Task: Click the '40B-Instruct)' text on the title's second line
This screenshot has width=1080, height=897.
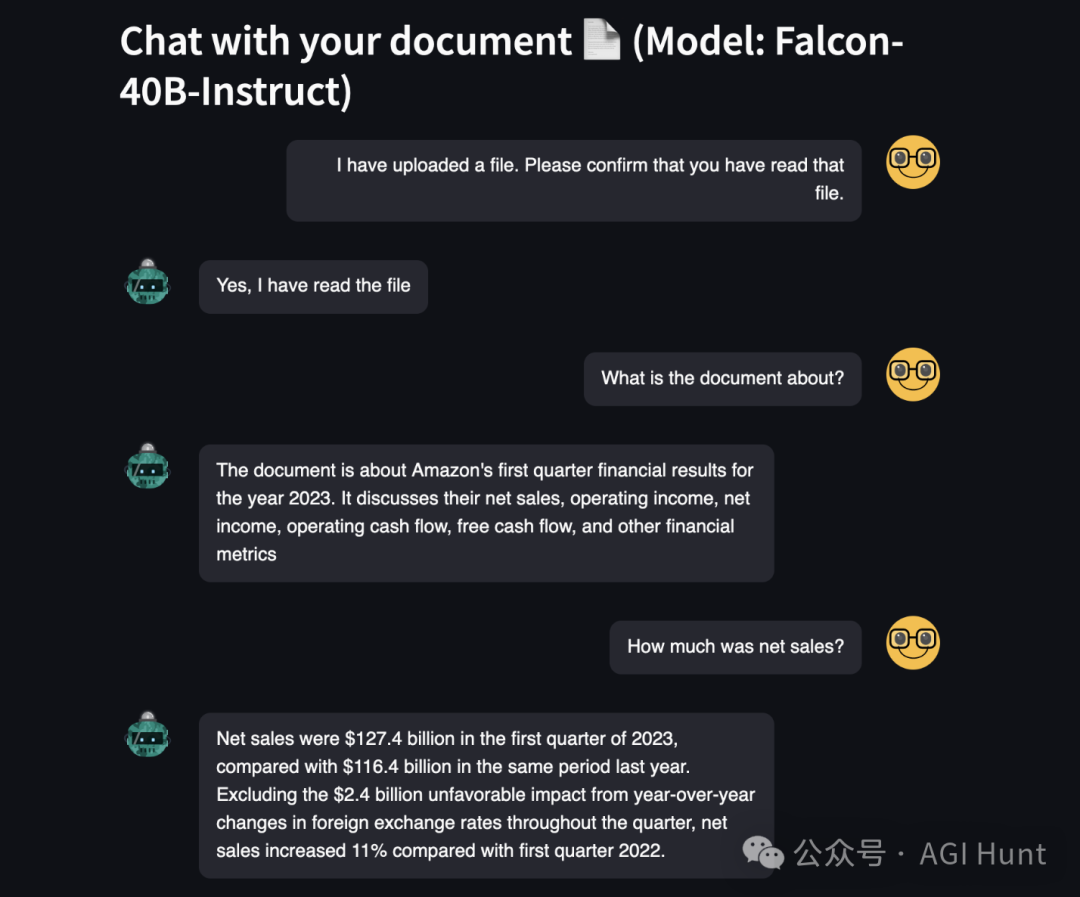Action: click(236, 92)
